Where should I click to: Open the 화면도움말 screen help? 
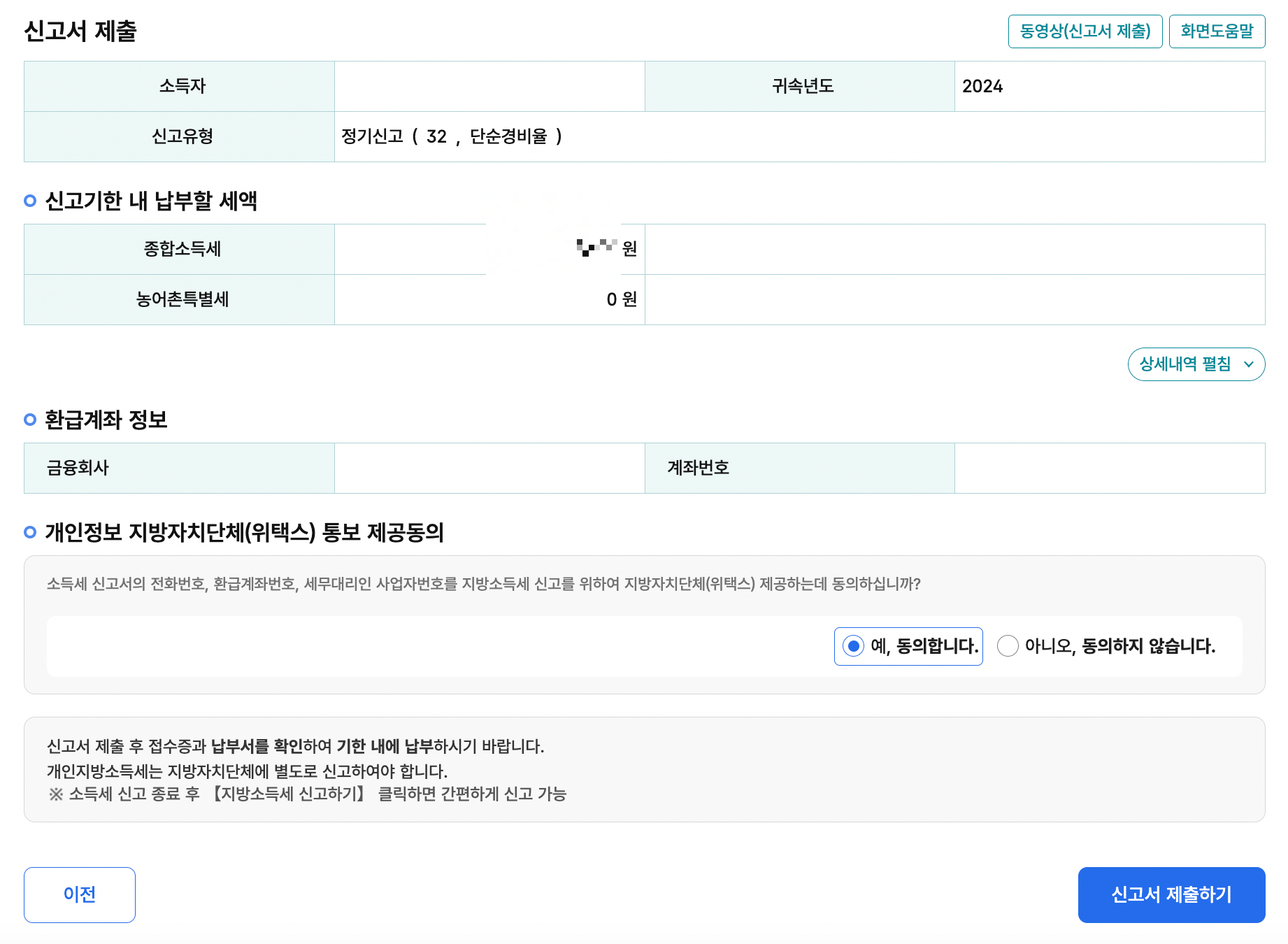tap(1217, 31)
